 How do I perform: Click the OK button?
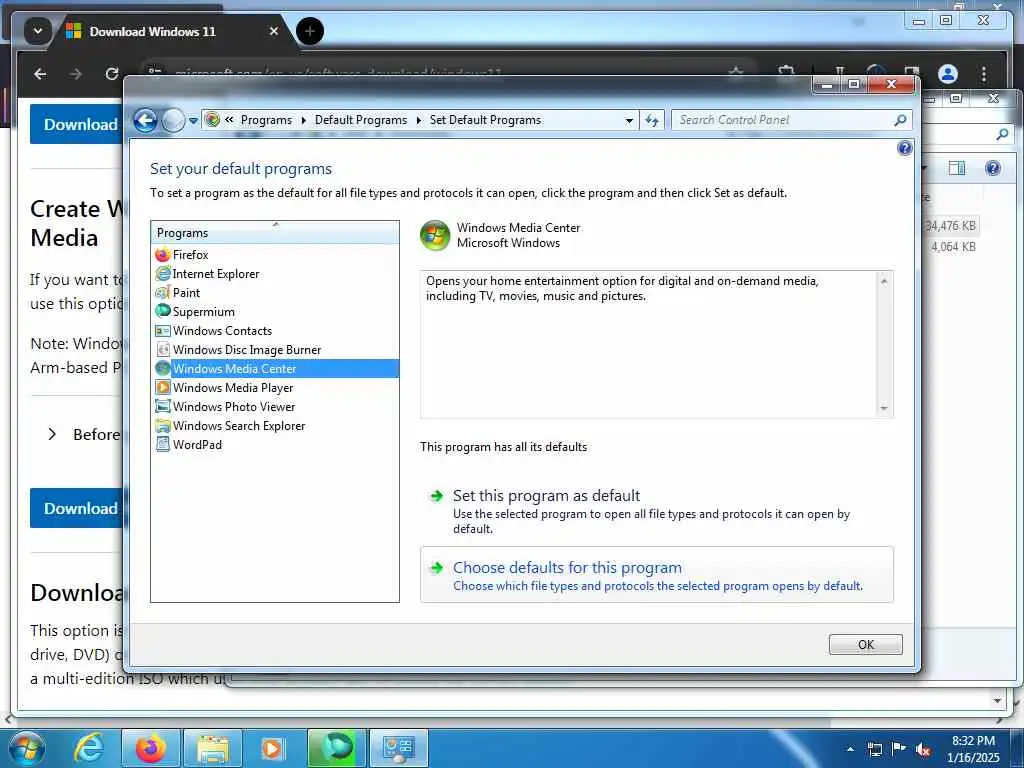tap(865, 645)
